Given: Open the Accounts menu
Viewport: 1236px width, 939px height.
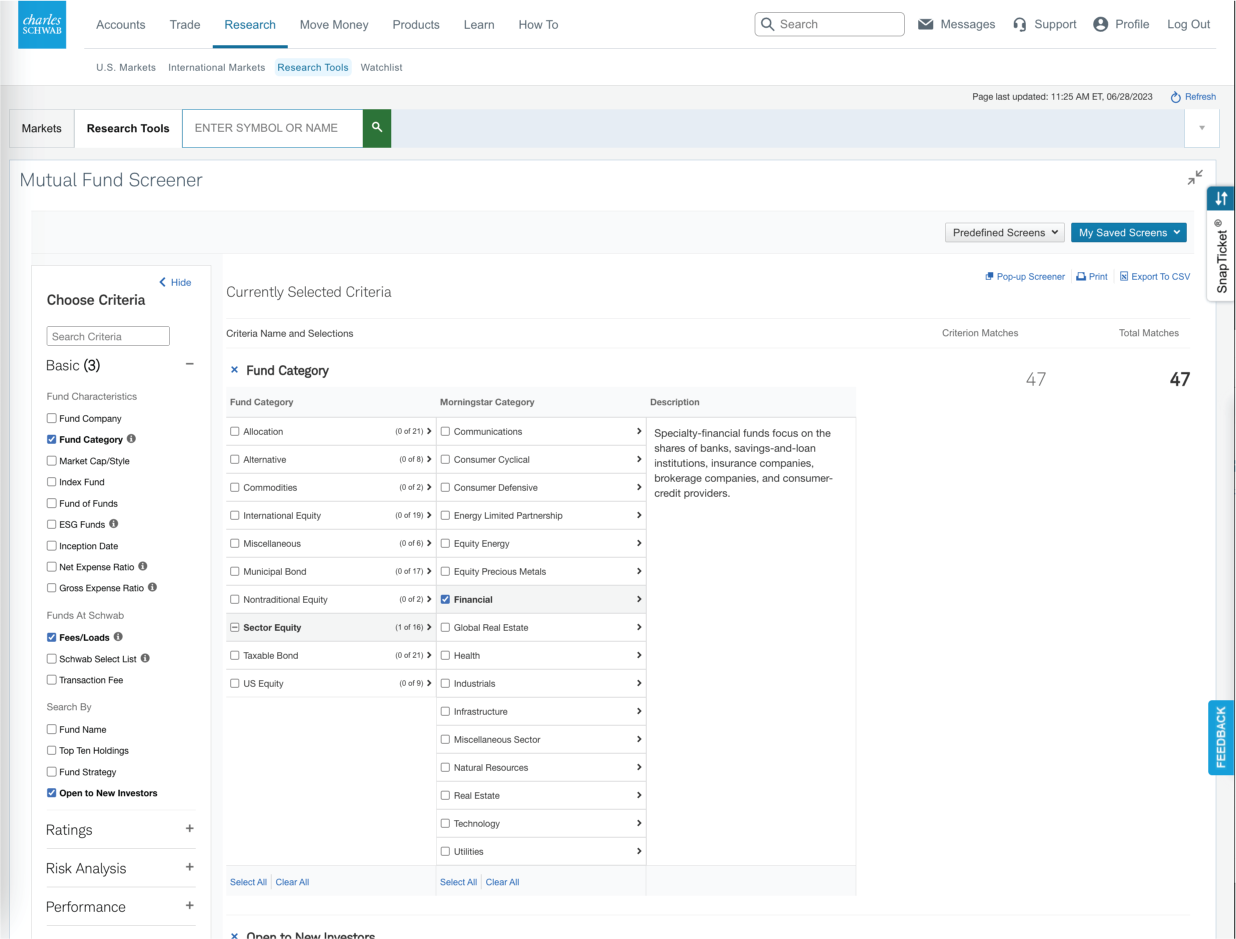Looking at the screenshot, I should (x=121, y=24).
